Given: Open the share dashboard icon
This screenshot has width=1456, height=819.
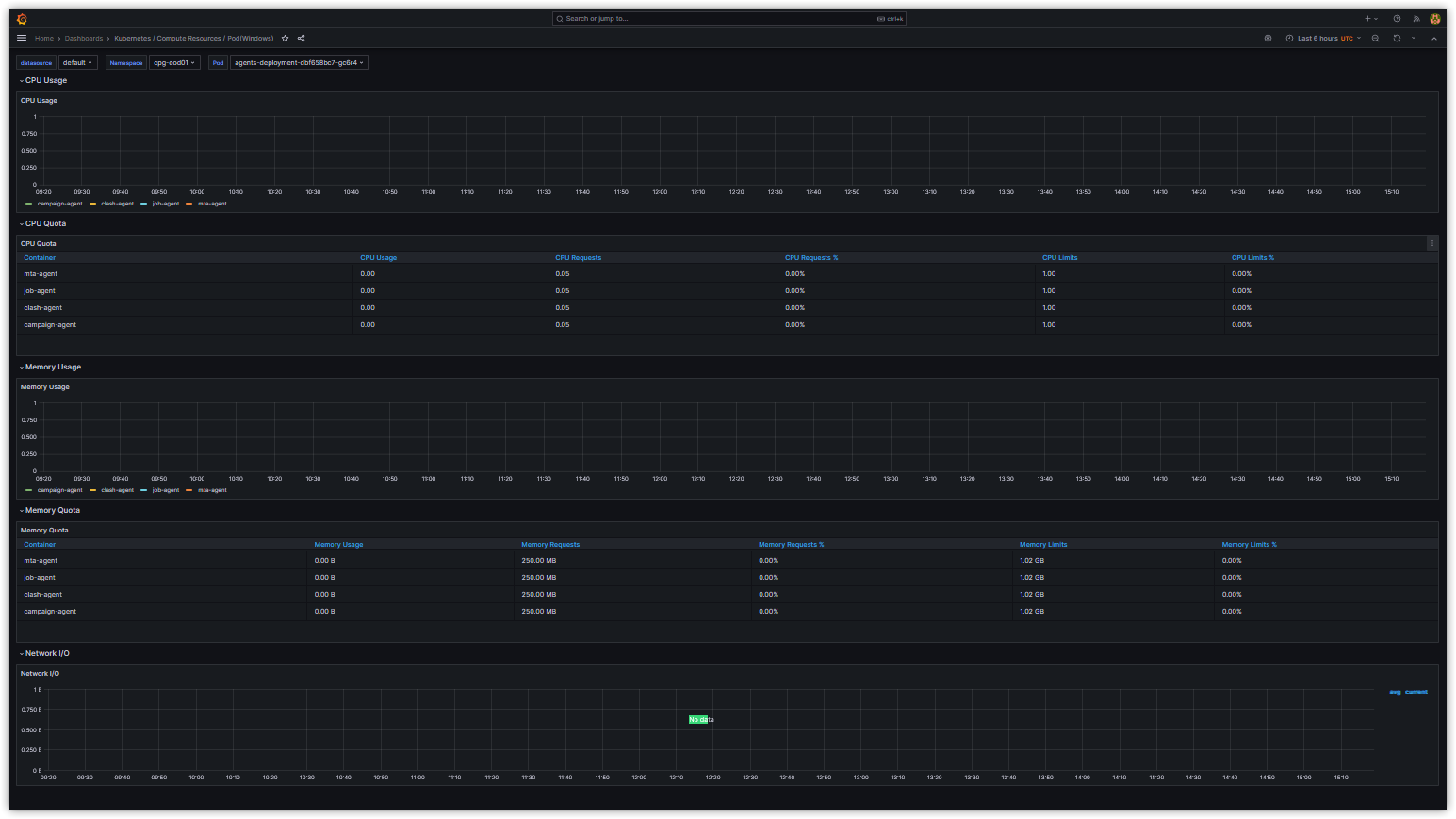Looking at the screenshot, I should (301, 39).
